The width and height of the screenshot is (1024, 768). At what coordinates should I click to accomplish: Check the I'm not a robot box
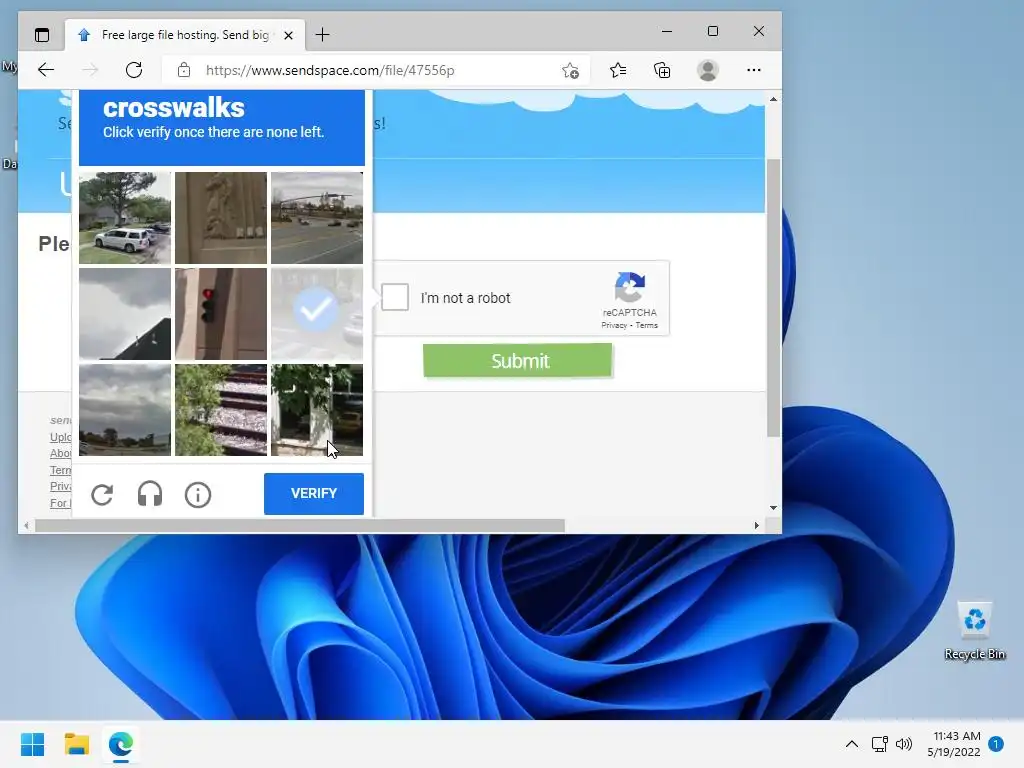[x=395, y=297]
